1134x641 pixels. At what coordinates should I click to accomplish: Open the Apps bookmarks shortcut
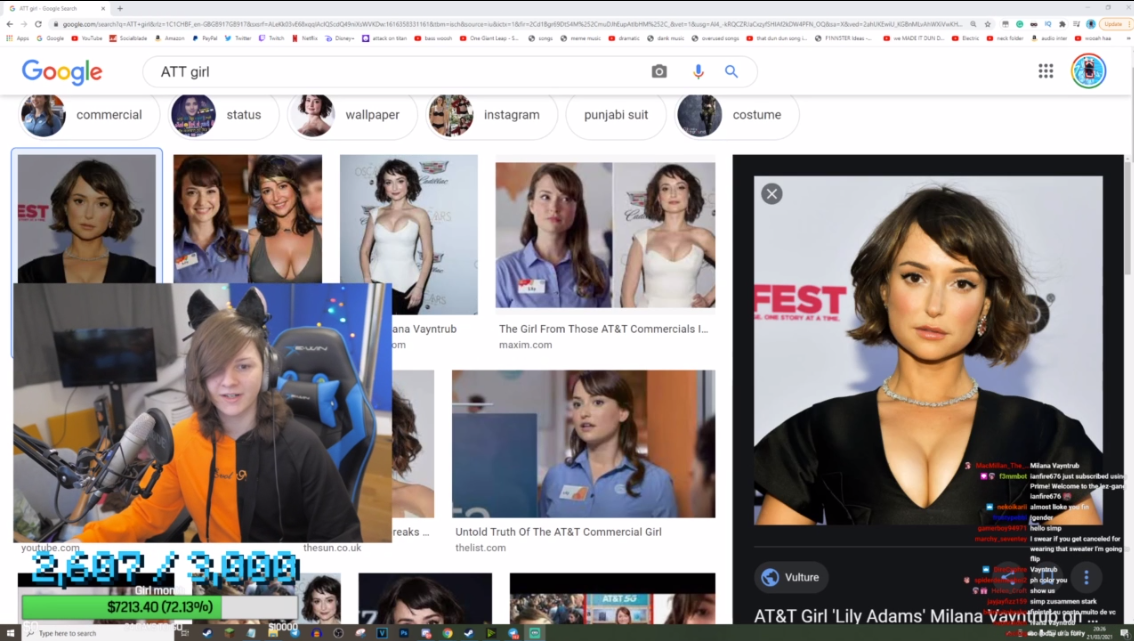pyautogui.click(x=17, y=38)
